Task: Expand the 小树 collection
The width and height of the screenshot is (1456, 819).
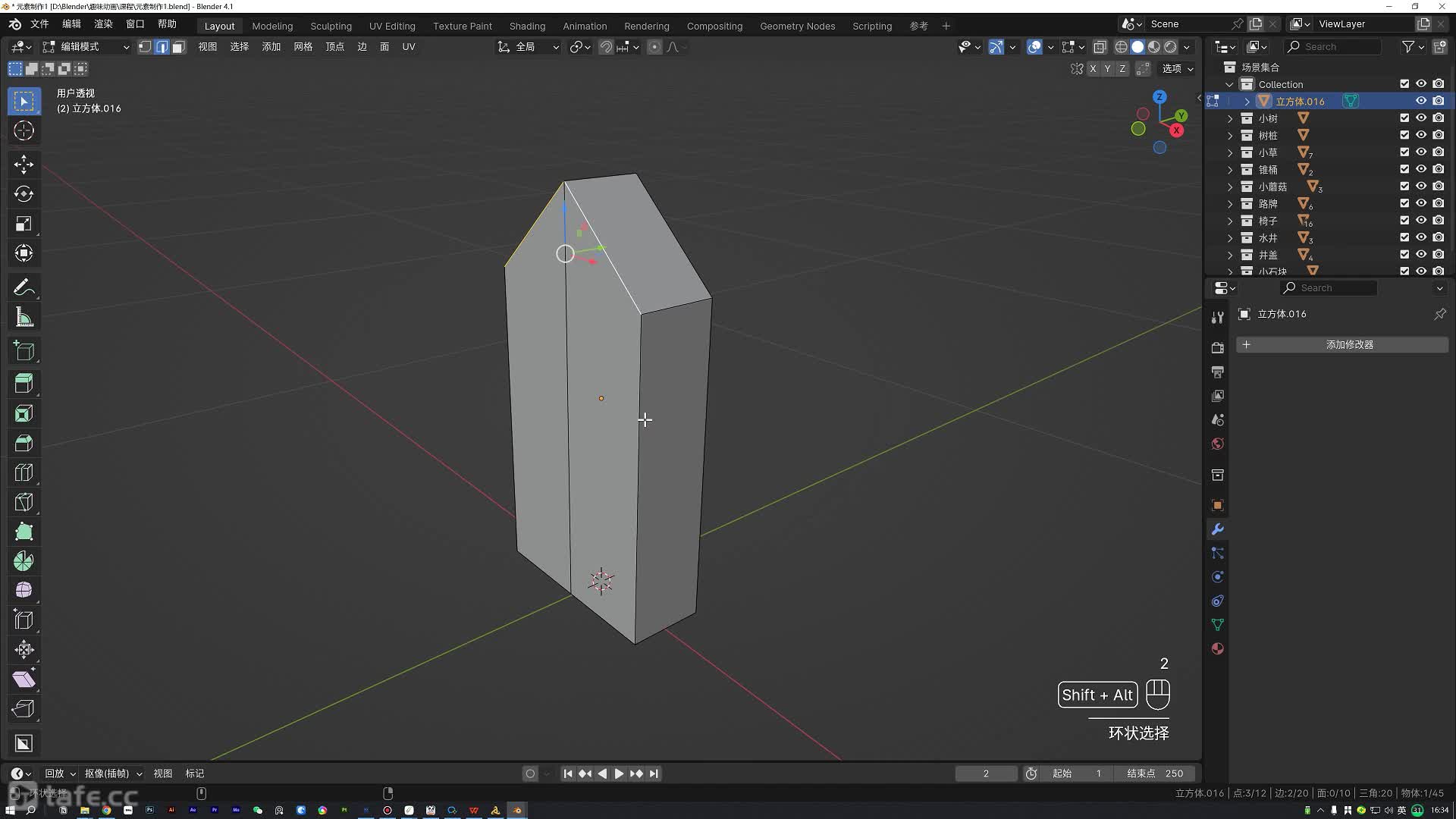Action: coord(1230,118)
